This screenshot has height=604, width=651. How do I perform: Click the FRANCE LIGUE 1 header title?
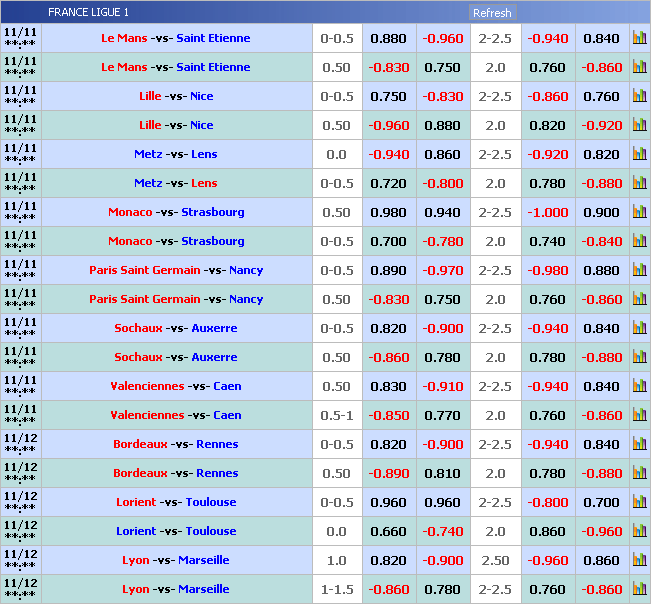tap(88, 13)
